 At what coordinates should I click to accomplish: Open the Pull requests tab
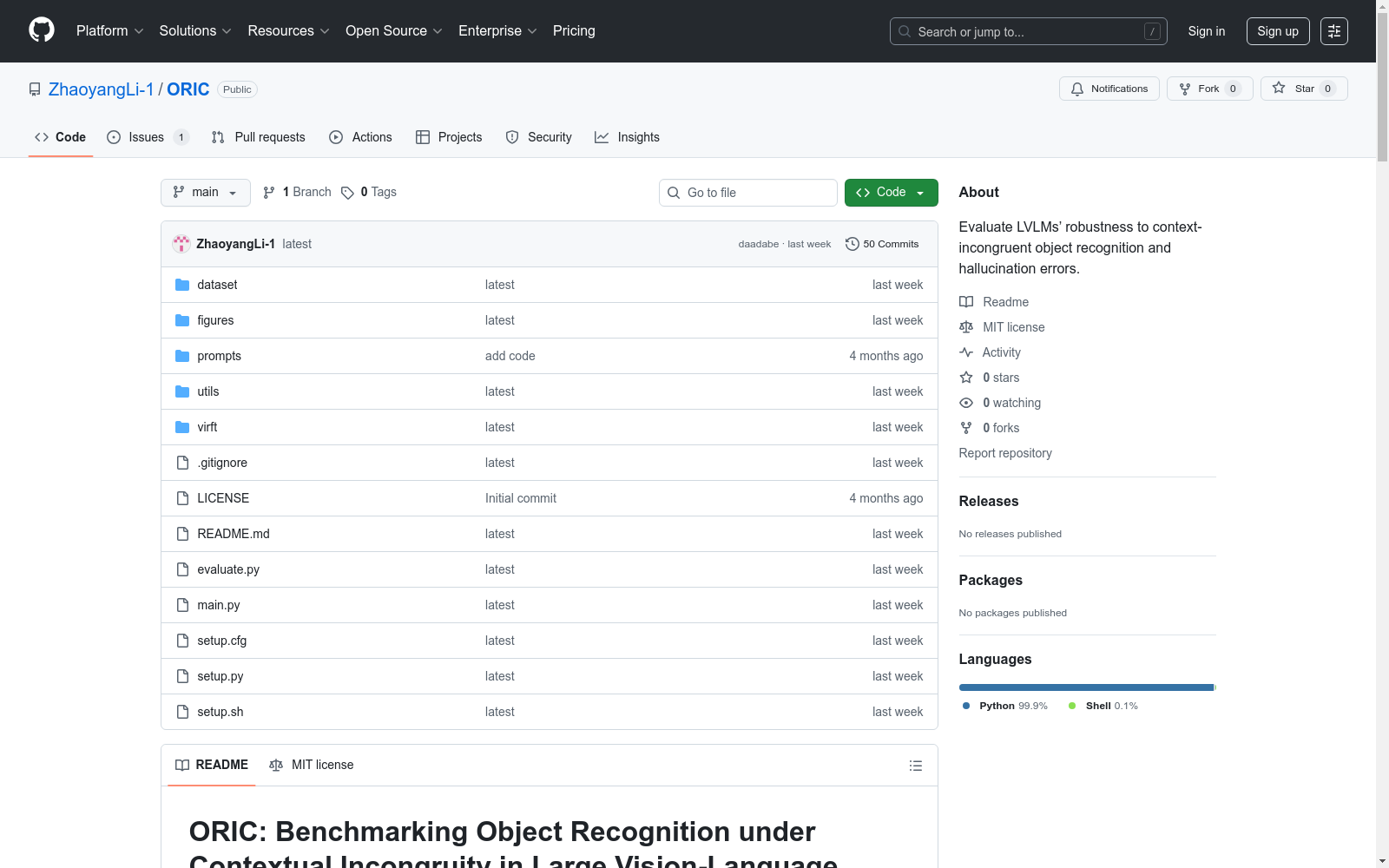[x=259, y=137]
